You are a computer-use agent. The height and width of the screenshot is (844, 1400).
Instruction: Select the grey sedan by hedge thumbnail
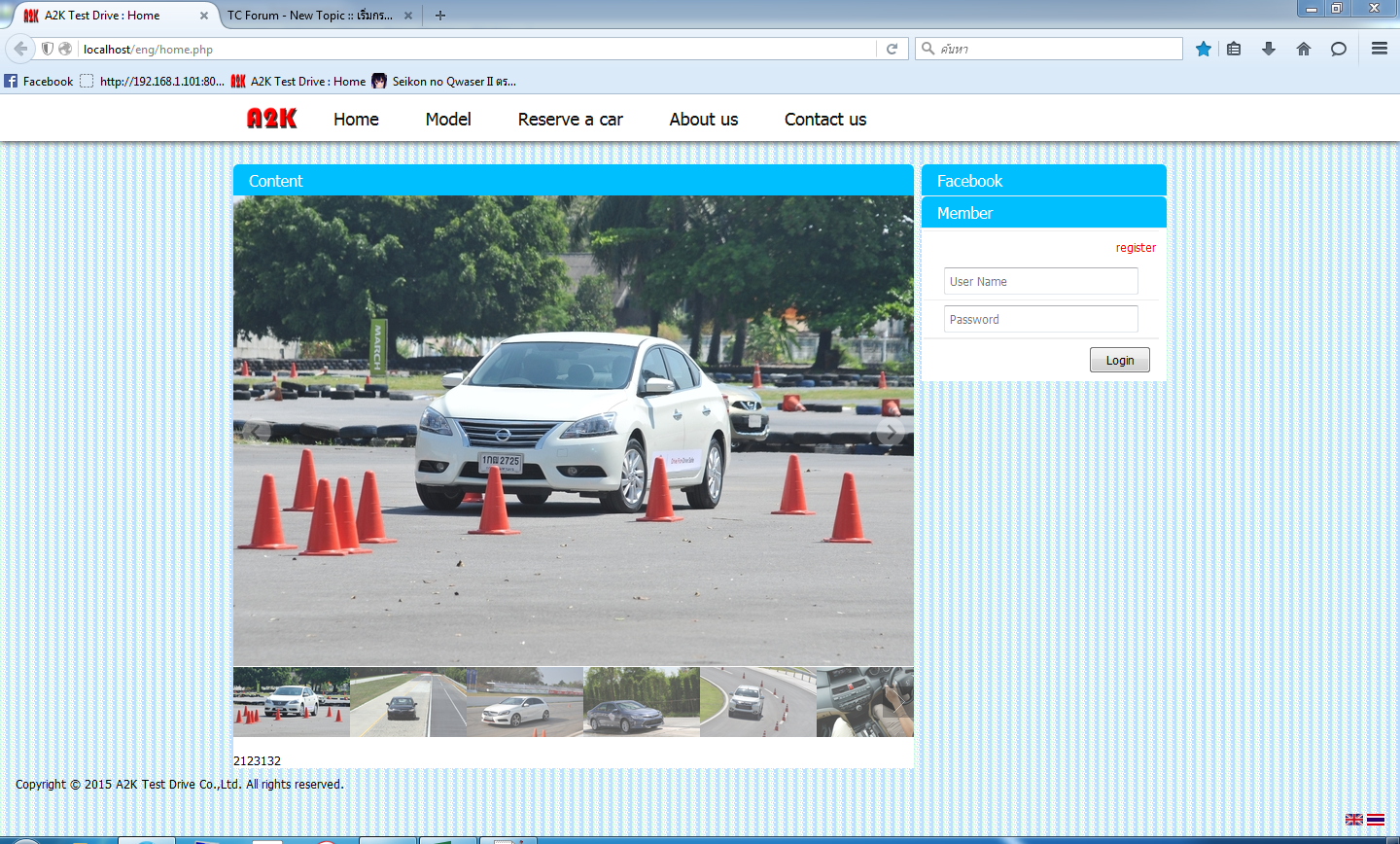[x=642, y=702]
